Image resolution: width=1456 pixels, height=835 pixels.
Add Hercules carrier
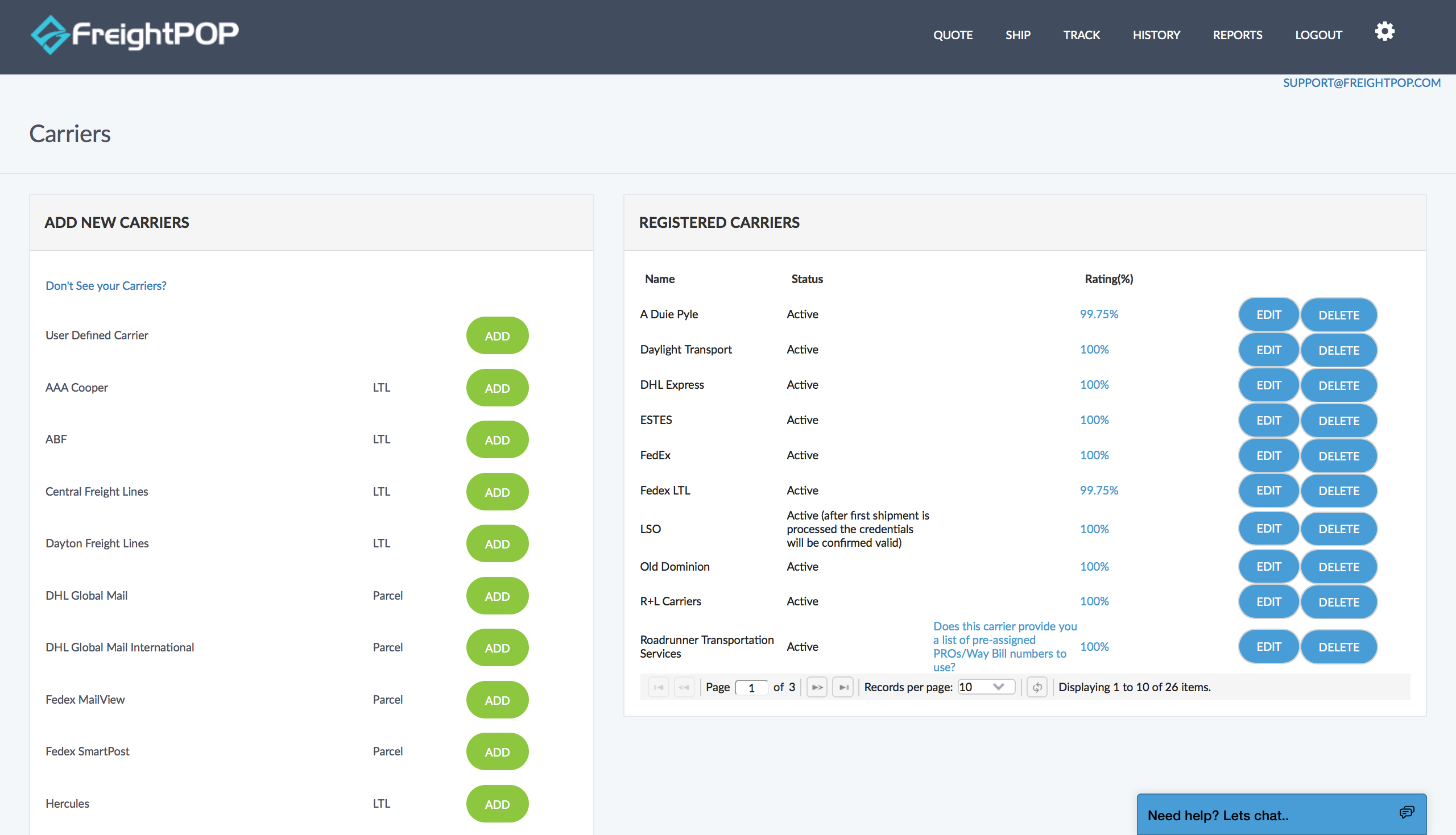(x=497, y=804)
